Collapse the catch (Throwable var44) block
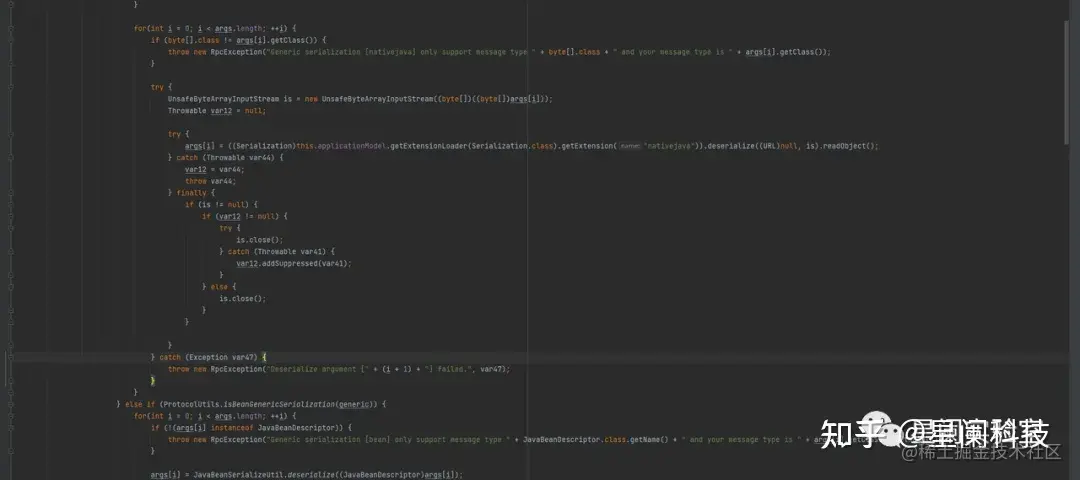 [x=10, y=158]
